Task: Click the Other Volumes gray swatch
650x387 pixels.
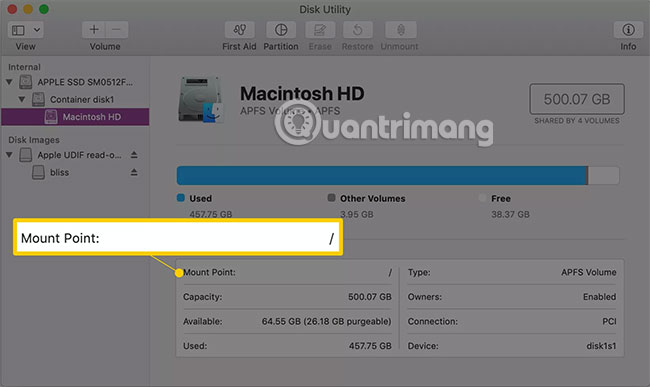Action: click(331, 198)
